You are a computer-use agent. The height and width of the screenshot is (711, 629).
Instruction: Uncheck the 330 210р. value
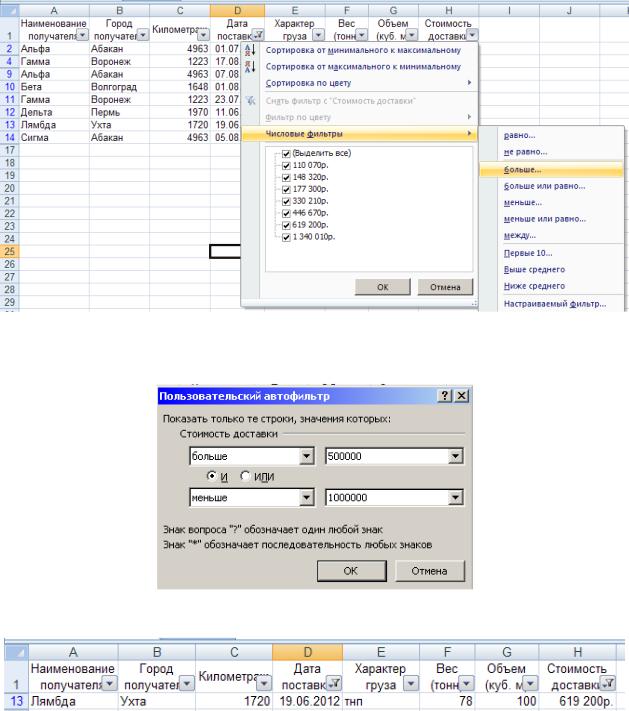[x=286, y=201]
